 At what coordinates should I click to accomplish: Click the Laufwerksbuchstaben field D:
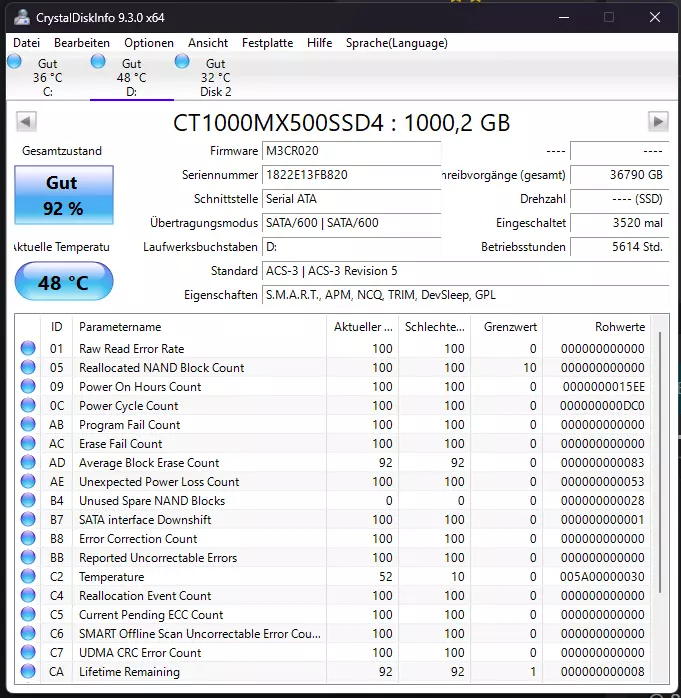[352, 247]
